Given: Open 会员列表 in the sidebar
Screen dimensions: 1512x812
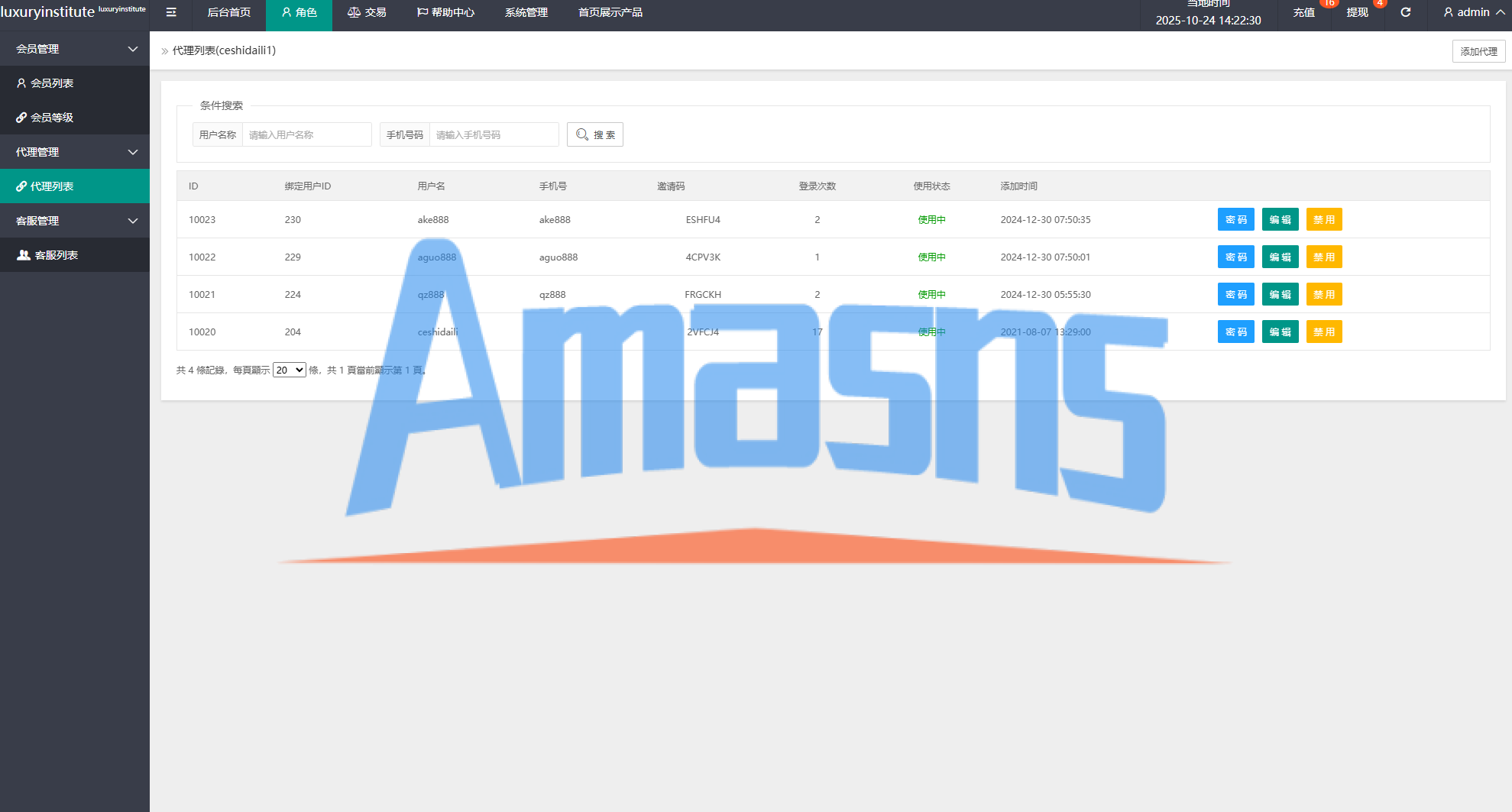Looking at the screenshot, I should (52, 83).
